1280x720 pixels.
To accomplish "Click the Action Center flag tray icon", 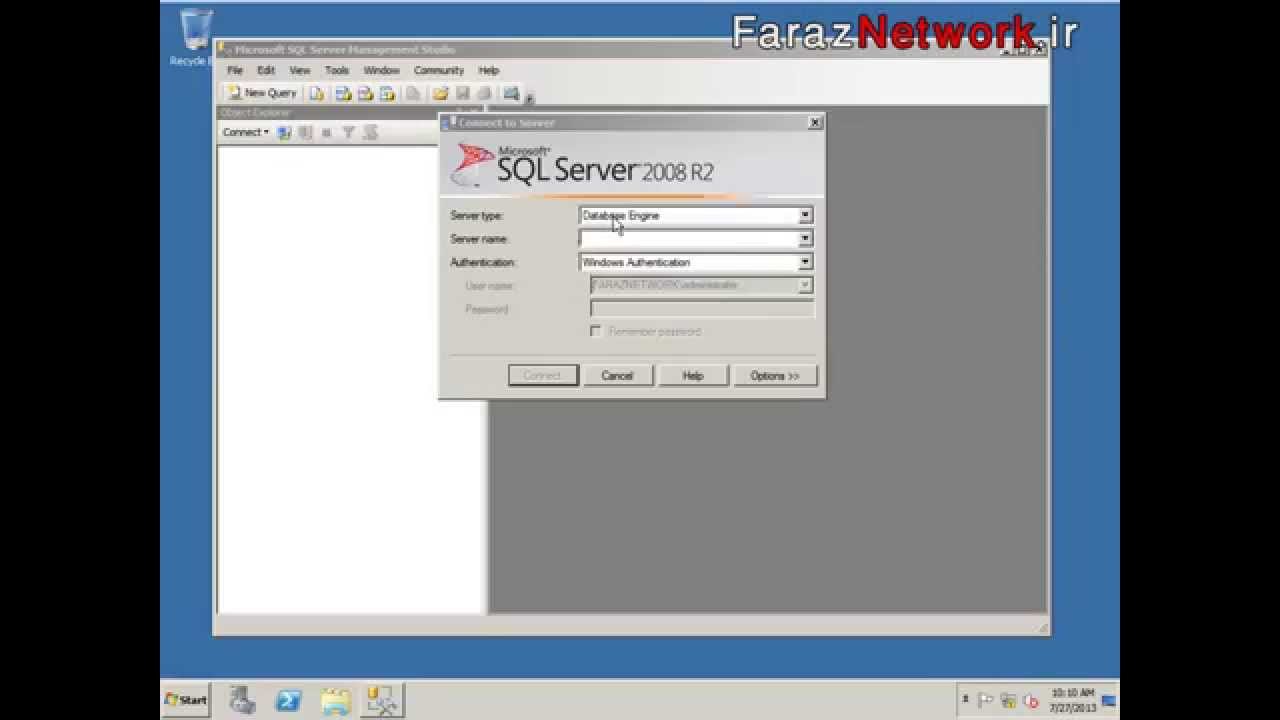I will [x=986, y=700].
